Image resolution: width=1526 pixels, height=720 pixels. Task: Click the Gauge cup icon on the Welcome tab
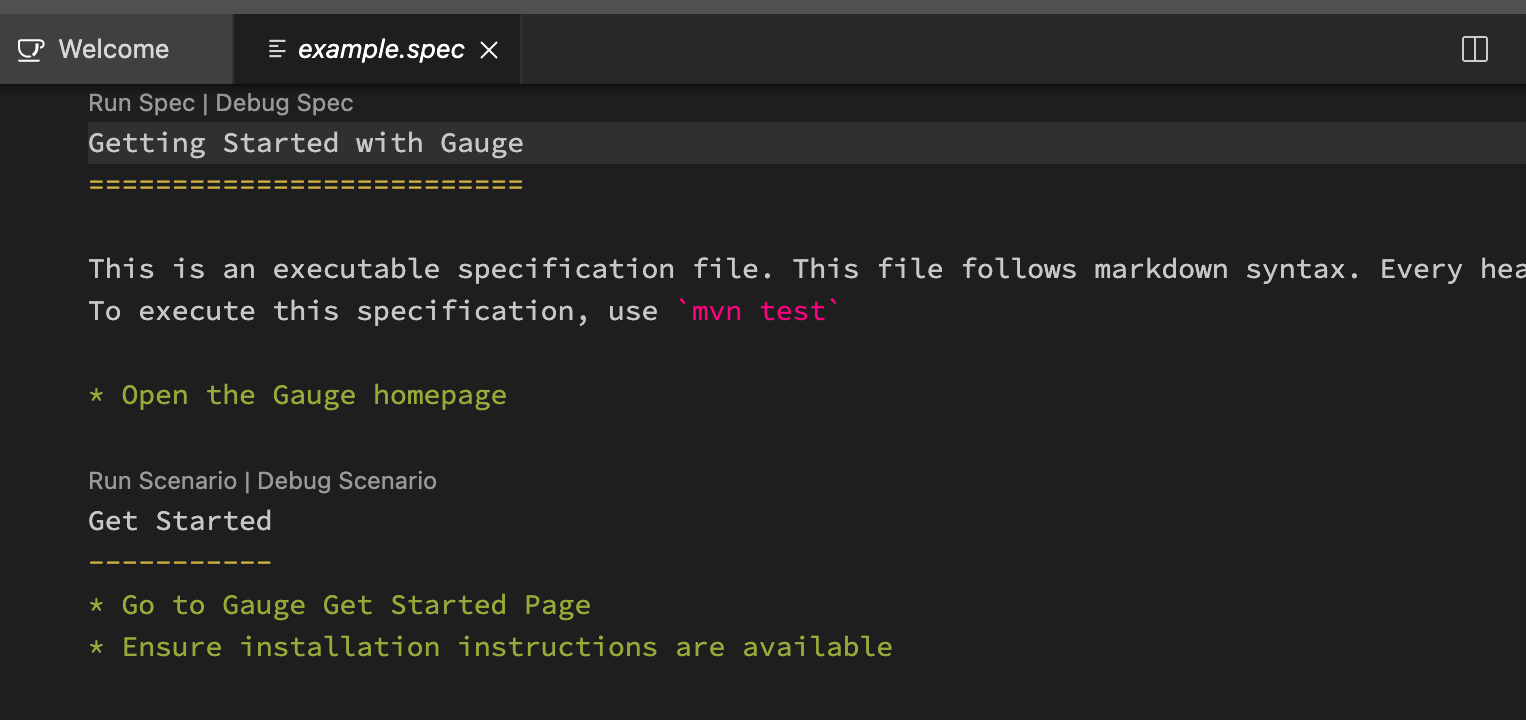click(30, 48)
